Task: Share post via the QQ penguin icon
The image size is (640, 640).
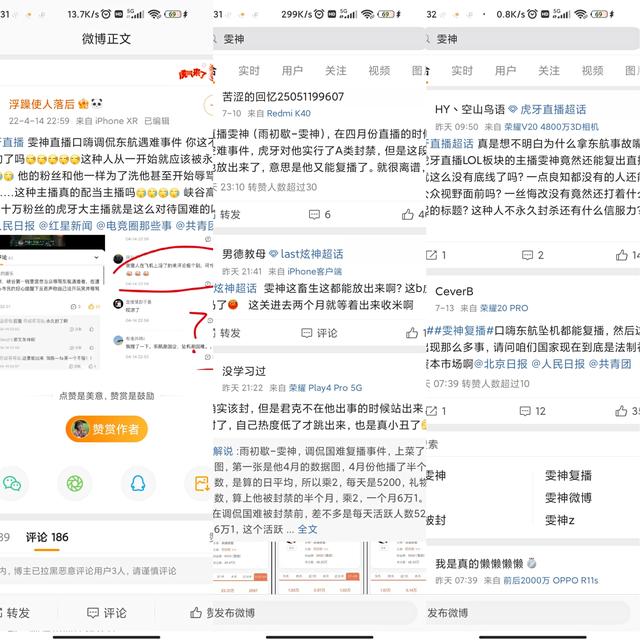Action: pyautogui.click(x=138, y=484)
